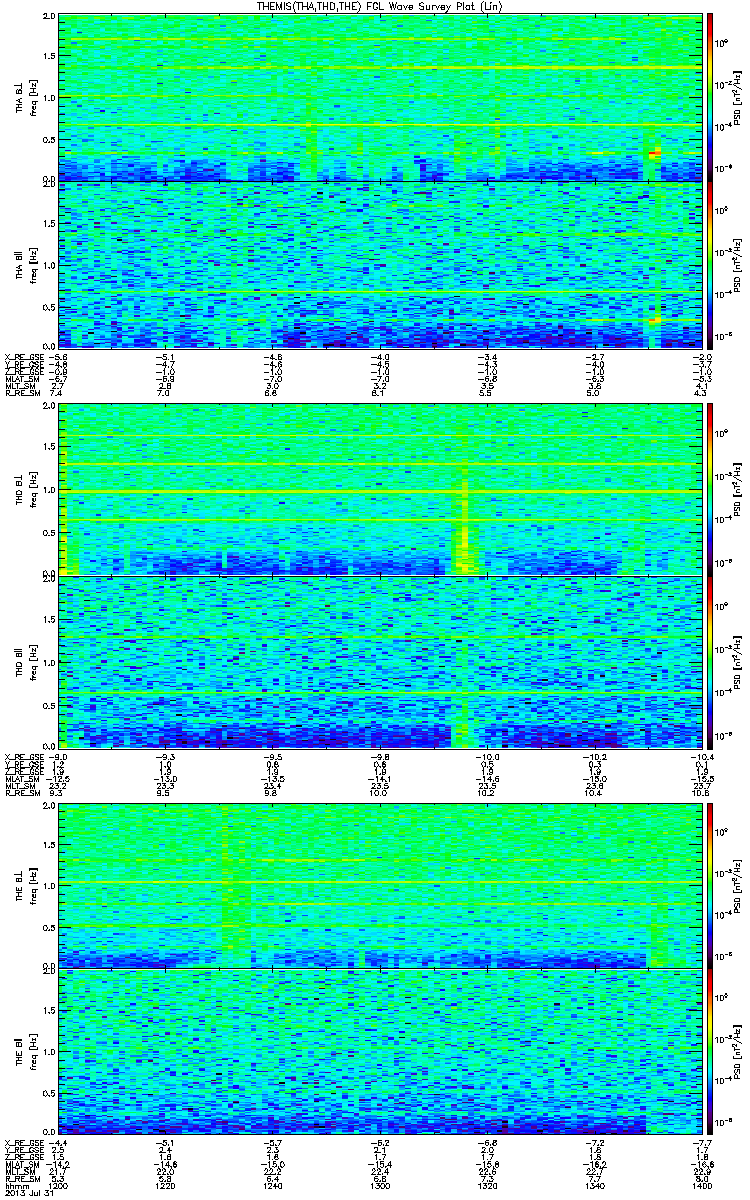Click the THA BL freq [Hz] axis label

pyautogui.click(x=28, y=98)
